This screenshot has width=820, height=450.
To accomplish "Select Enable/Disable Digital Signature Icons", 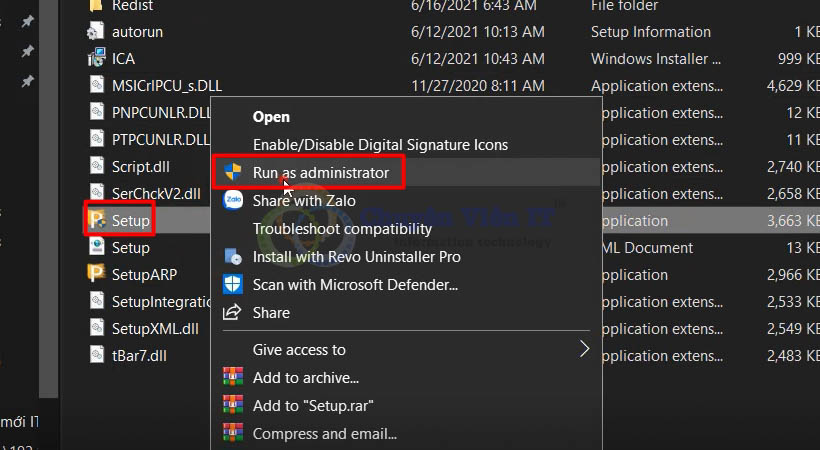I will coord(380,145).
